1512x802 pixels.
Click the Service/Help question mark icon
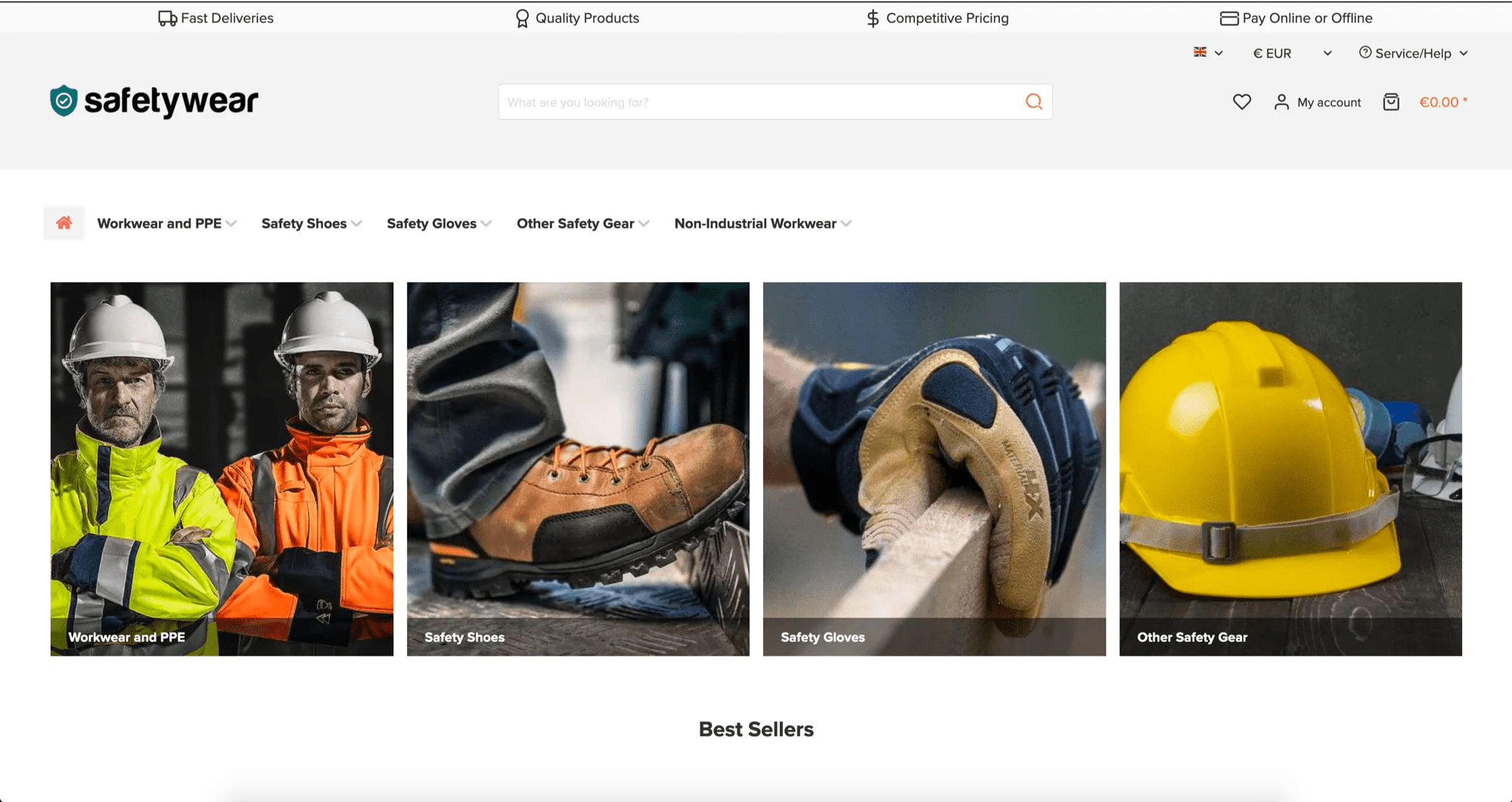click(x=1365, y=53)
